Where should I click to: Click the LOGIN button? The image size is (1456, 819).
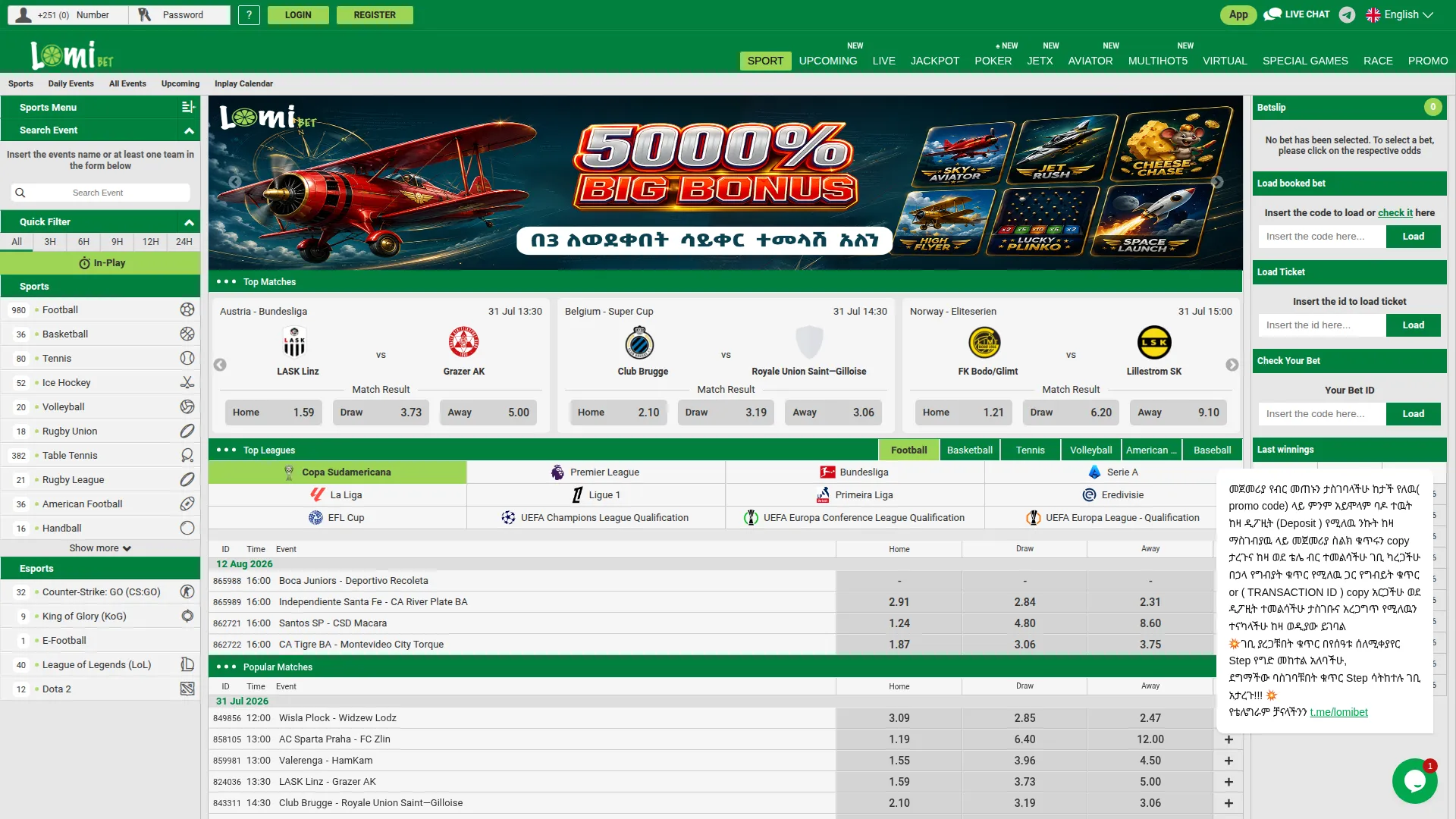(298, 14)
